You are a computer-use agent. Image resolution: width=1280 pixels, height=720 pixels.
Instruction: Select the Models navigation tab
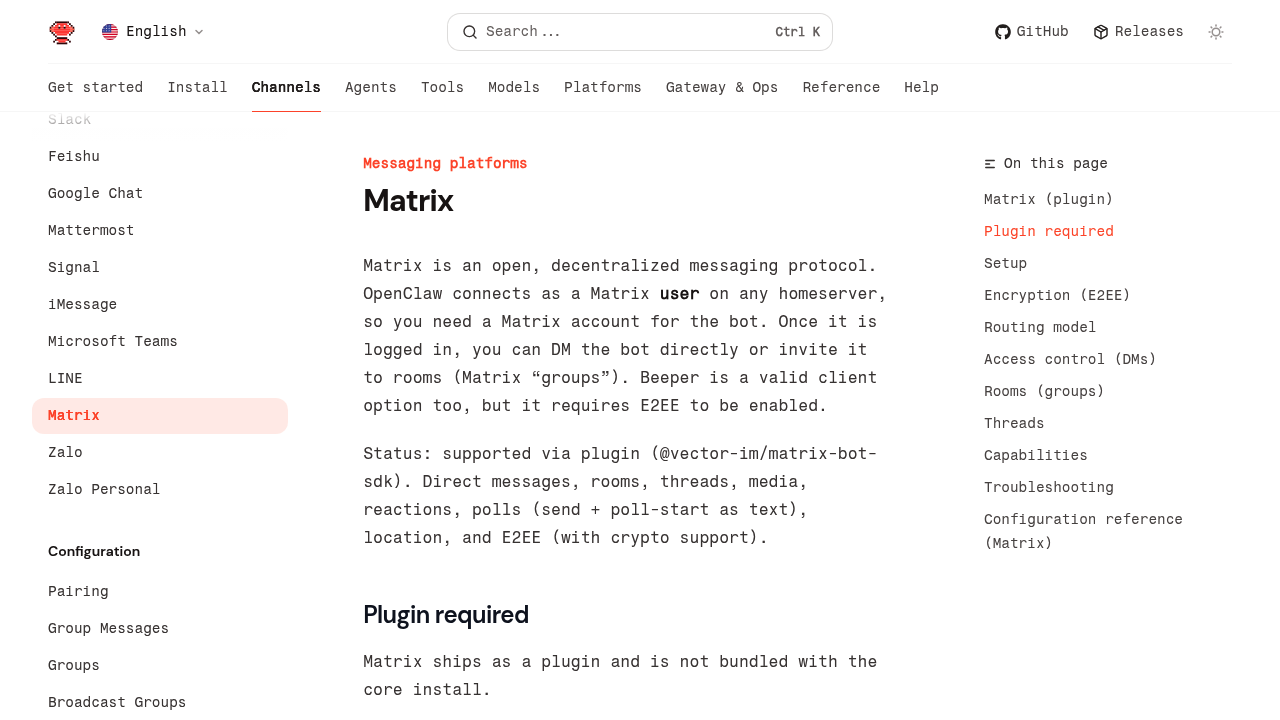[x=514, y=88]
